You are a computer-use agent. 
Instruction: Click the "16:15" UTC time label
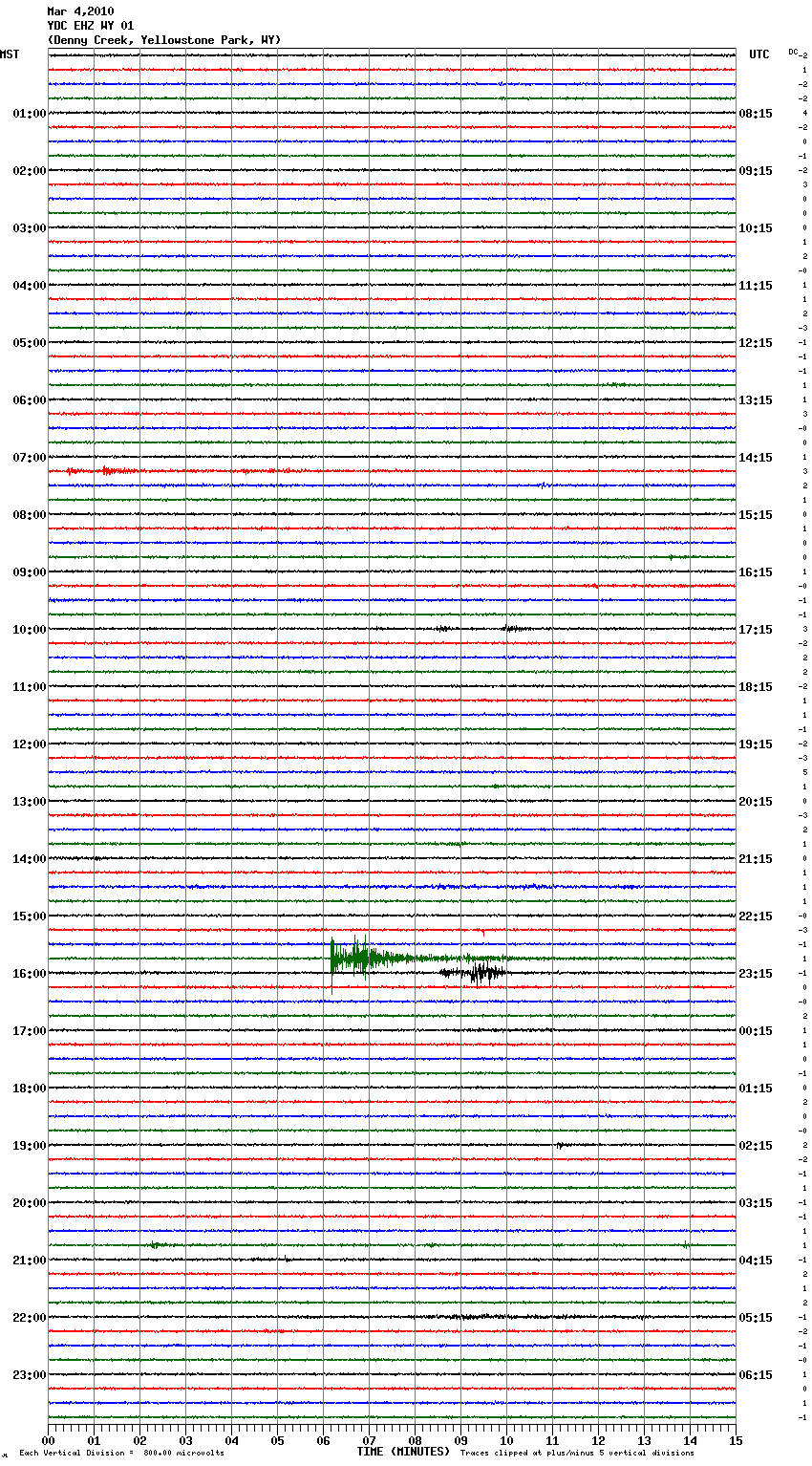(x=756, y=572)
